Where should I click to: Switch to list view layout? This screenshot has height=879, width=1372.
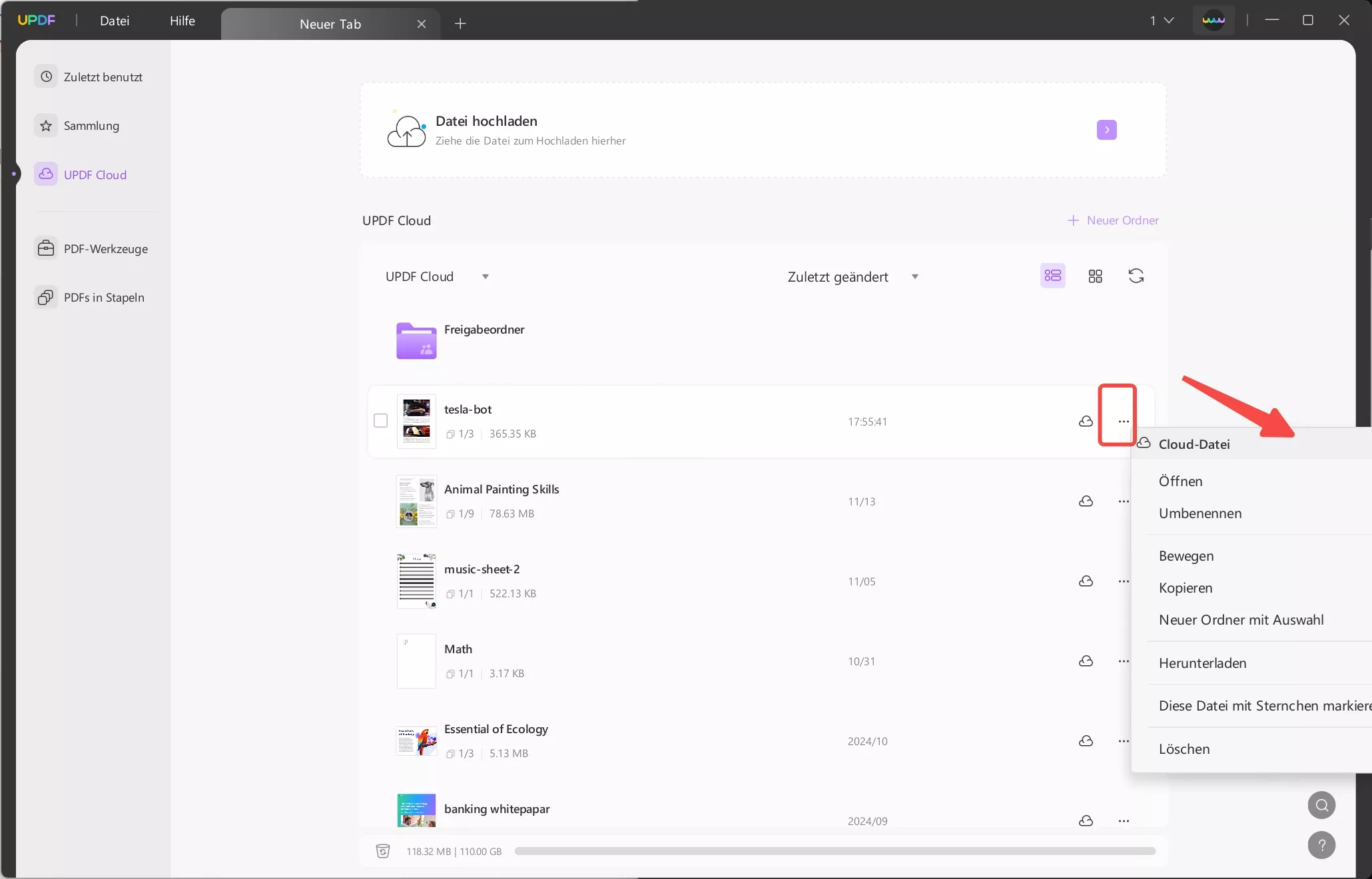click(1053, 276)
